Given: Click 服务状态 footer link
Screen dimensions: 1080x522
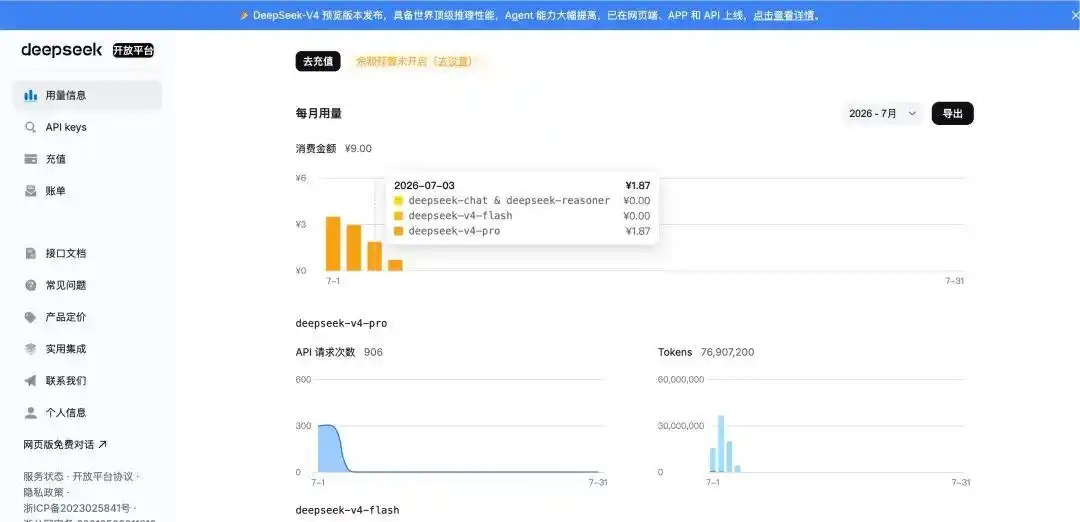Looking at the screenshot, I should (x=43, y=477).
